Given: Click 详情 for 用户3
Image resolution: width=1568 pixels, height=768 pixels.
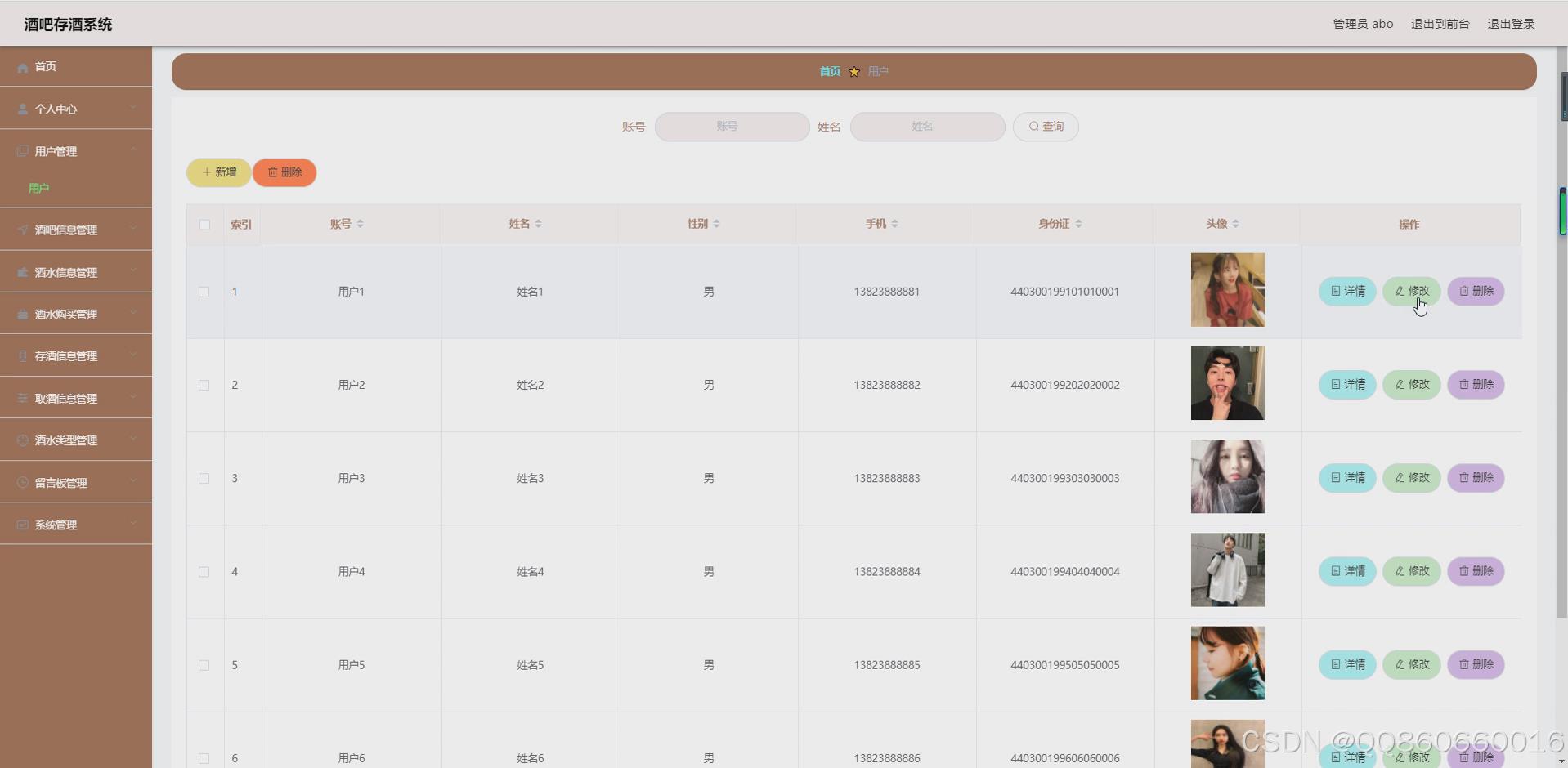Looking at the screenshot, I should (1347, 478).
